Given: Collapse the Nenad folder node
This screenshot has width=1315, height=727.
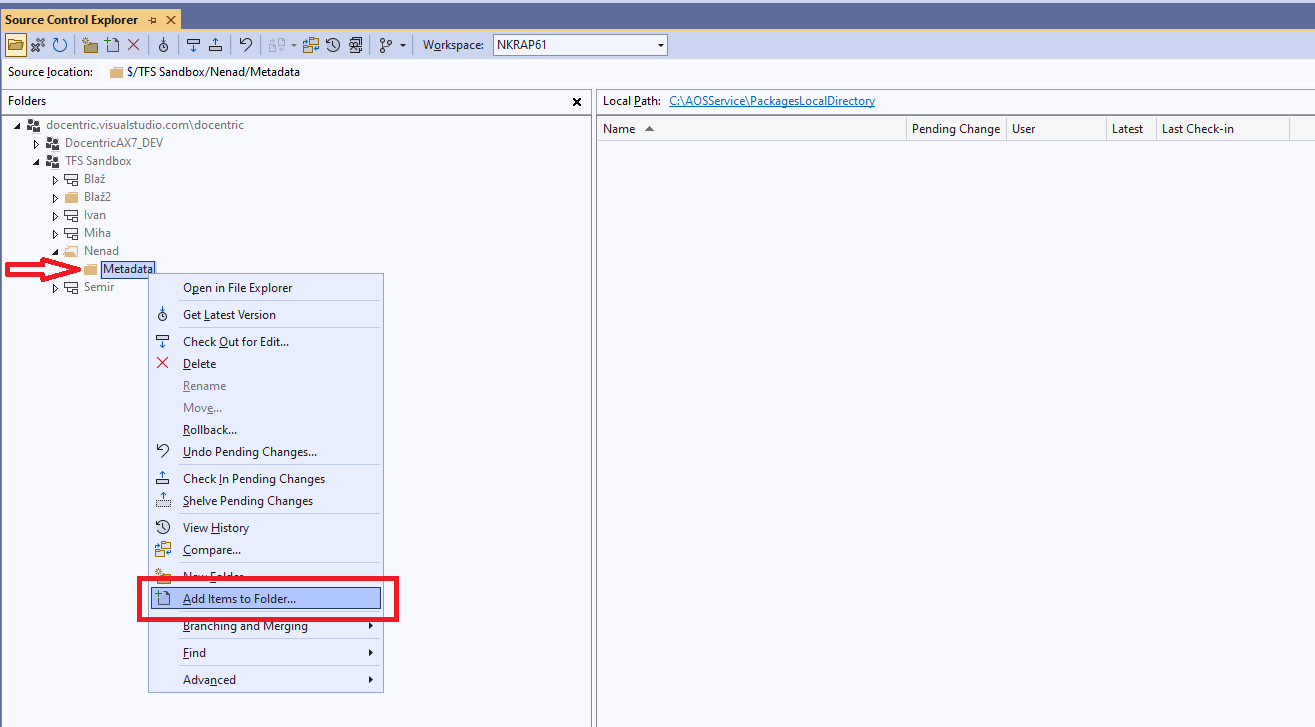Looking at the screenshot, I should 55,251.
